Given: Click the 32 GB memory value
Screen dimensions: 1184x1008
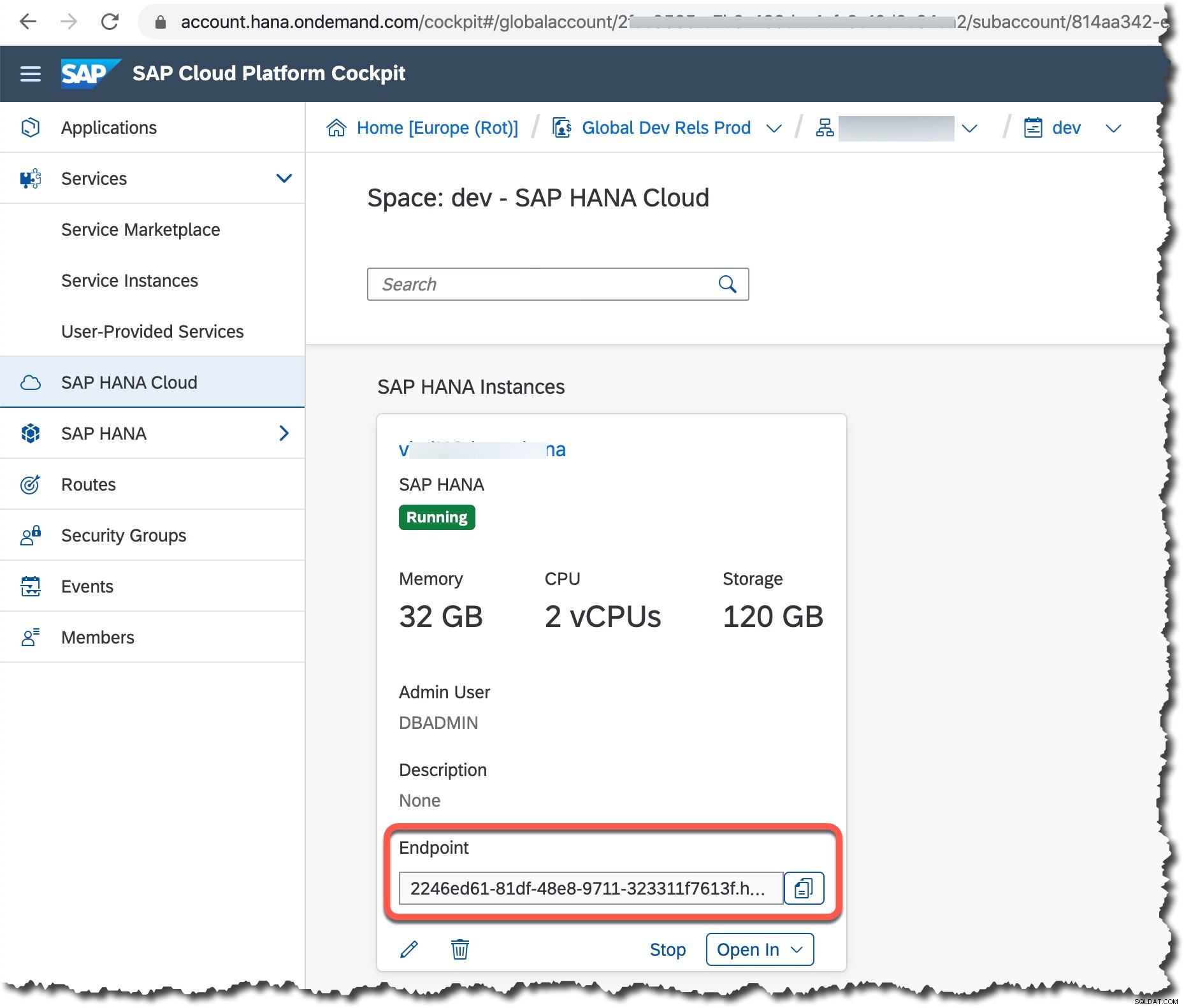Looking at the screenshot, I should pos(441,617).
